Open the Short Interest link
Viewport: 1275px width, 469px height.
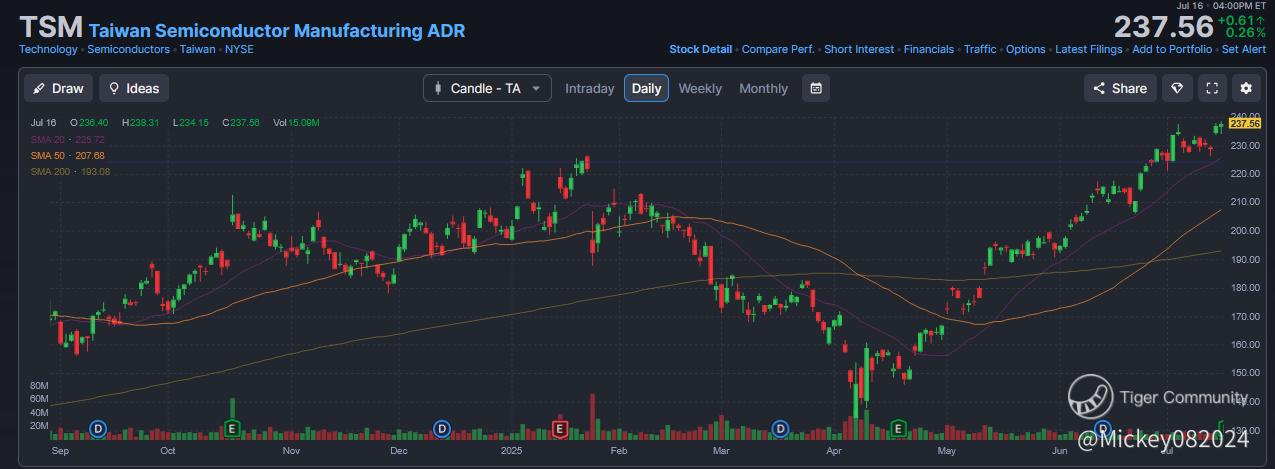[860, 49]
